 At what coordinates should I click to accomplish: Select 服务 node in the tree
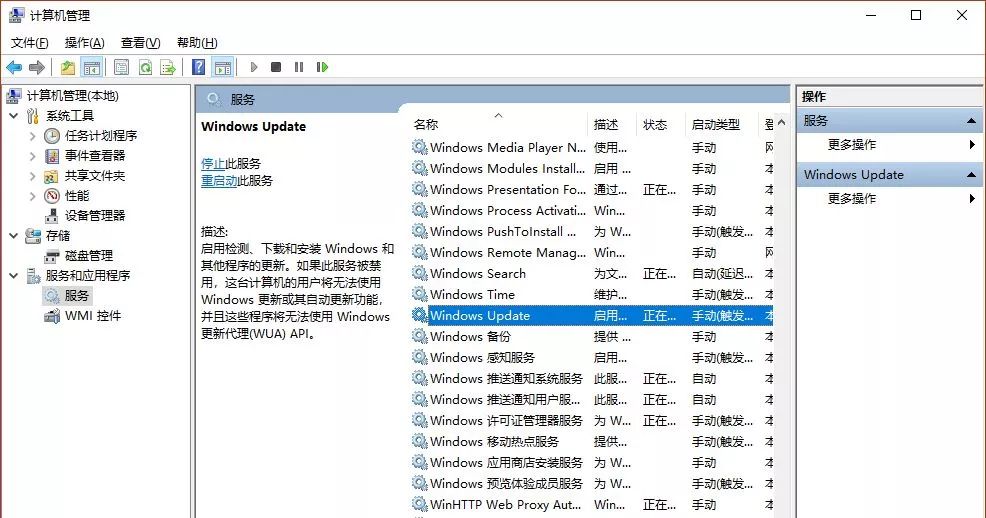tap(77, 295)
